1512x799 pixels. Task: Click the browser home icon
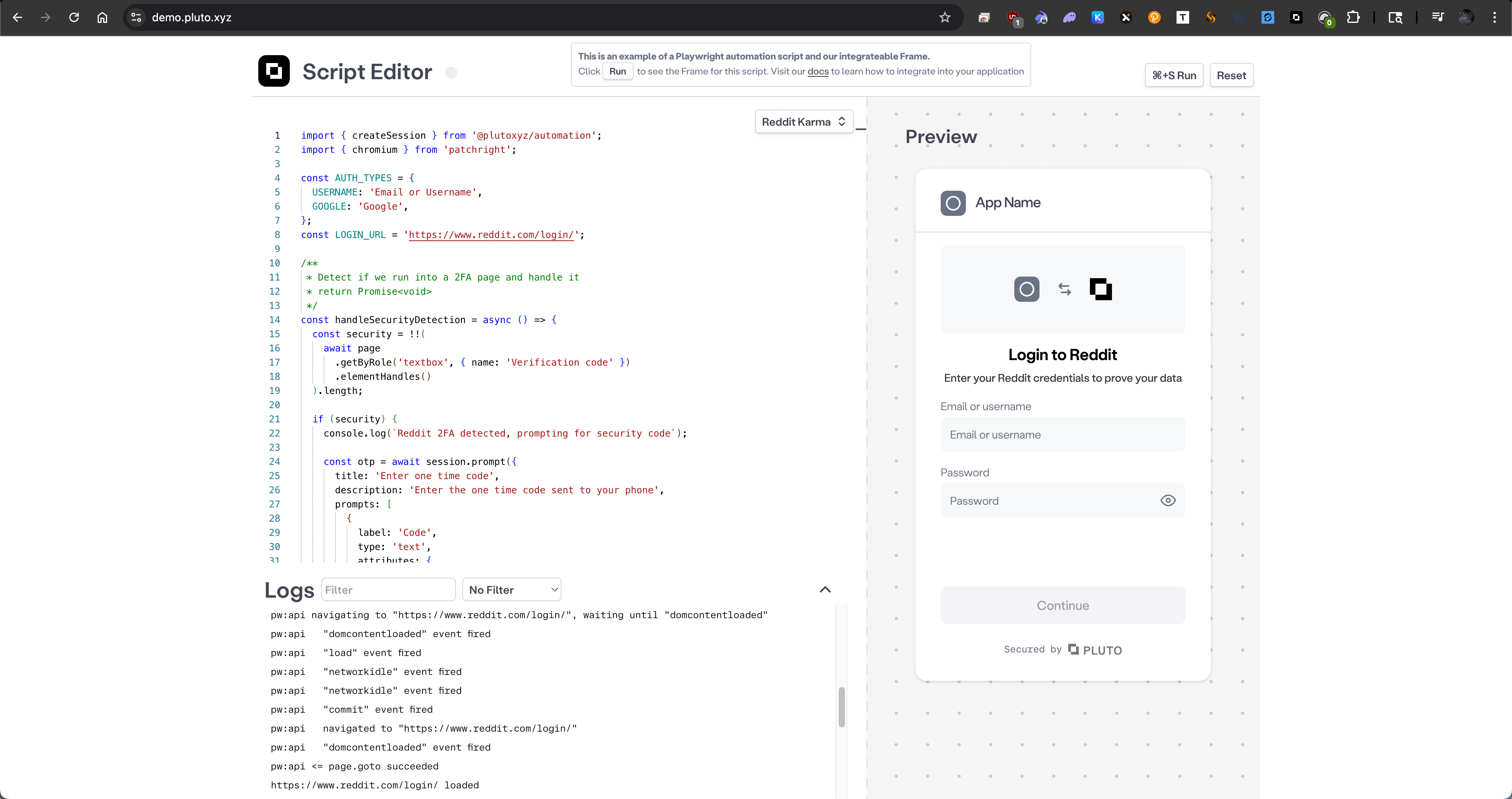[x=102, y=18]
